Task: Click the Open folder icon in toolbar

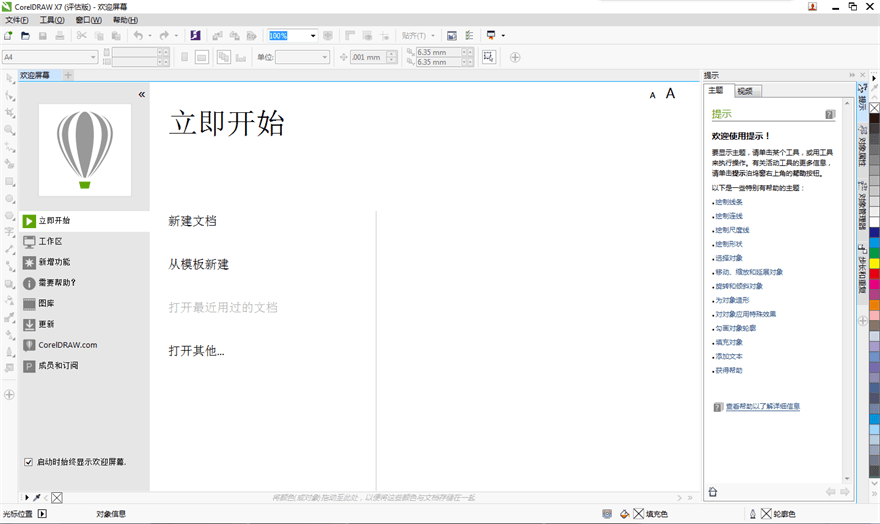Action: point(25,36)
